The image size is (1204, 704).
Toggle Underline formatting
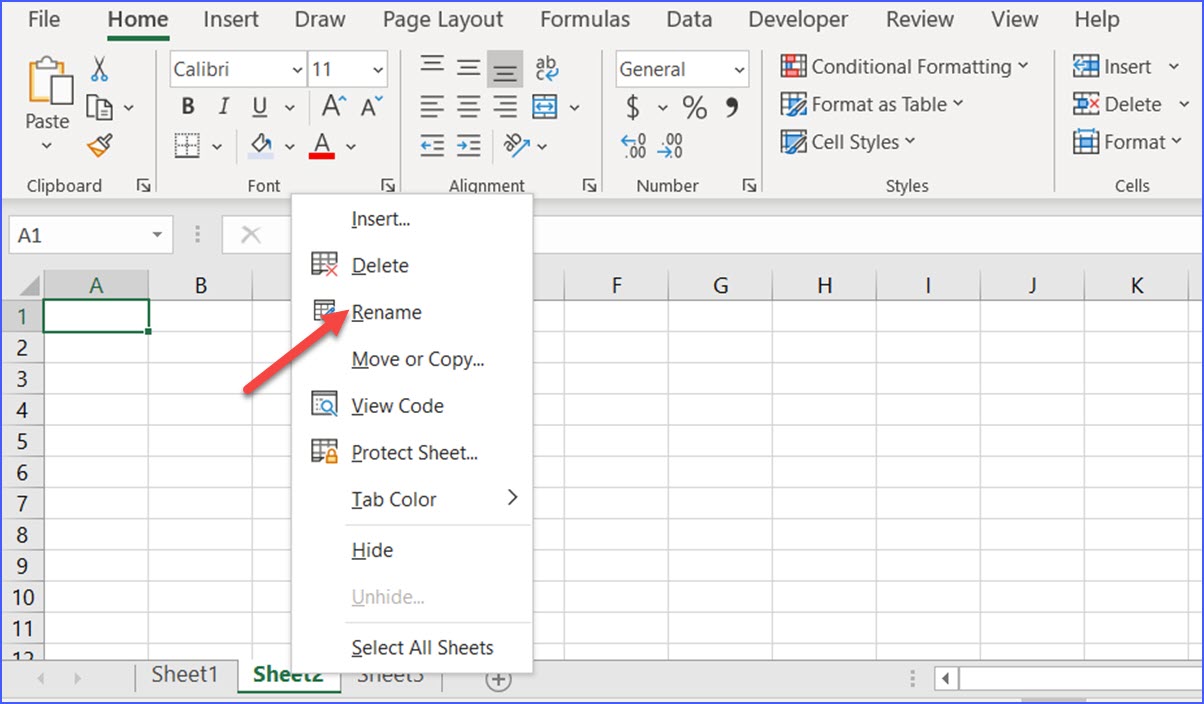tap(260, 107)
